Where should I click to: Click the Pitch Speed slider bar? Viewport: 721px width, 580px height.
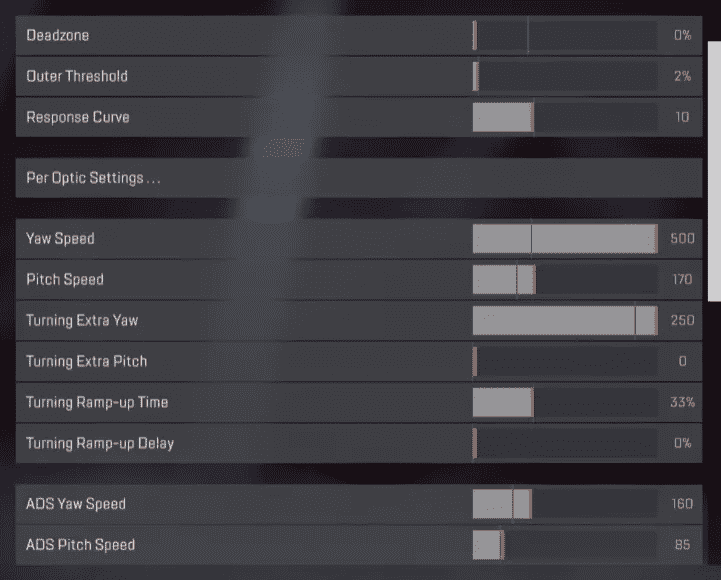tap(565, 280)
